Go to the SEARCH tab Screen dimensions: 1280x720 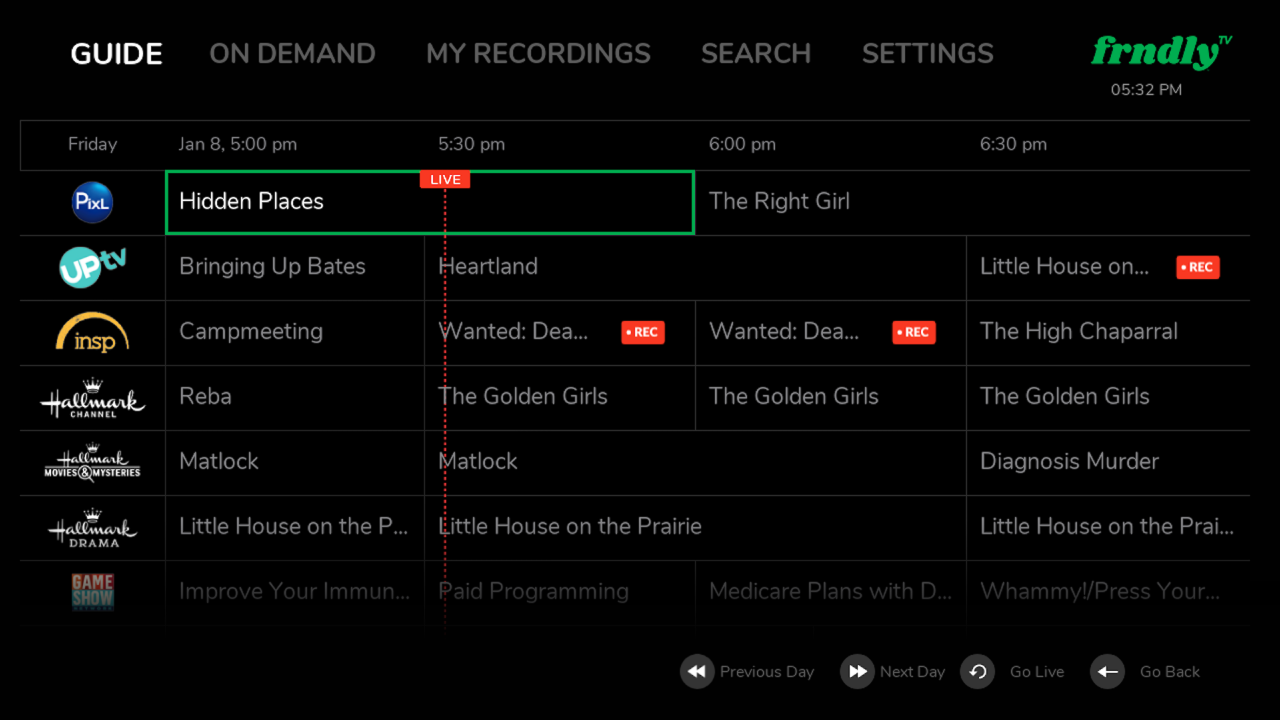pyautogui.click(x=756, y=54)
